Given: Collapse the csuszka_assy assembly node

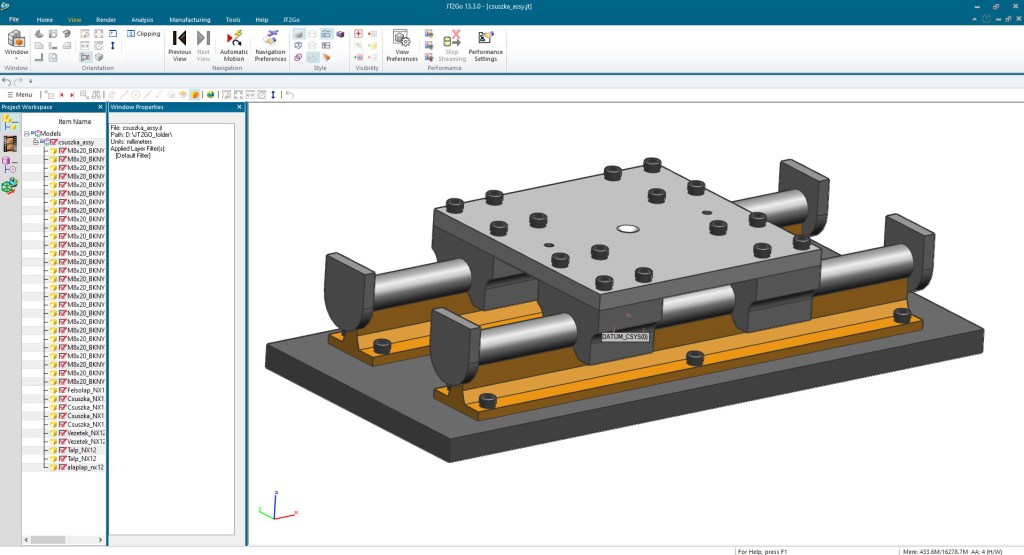Looking at the screenshot, I should tap(36, 142).
